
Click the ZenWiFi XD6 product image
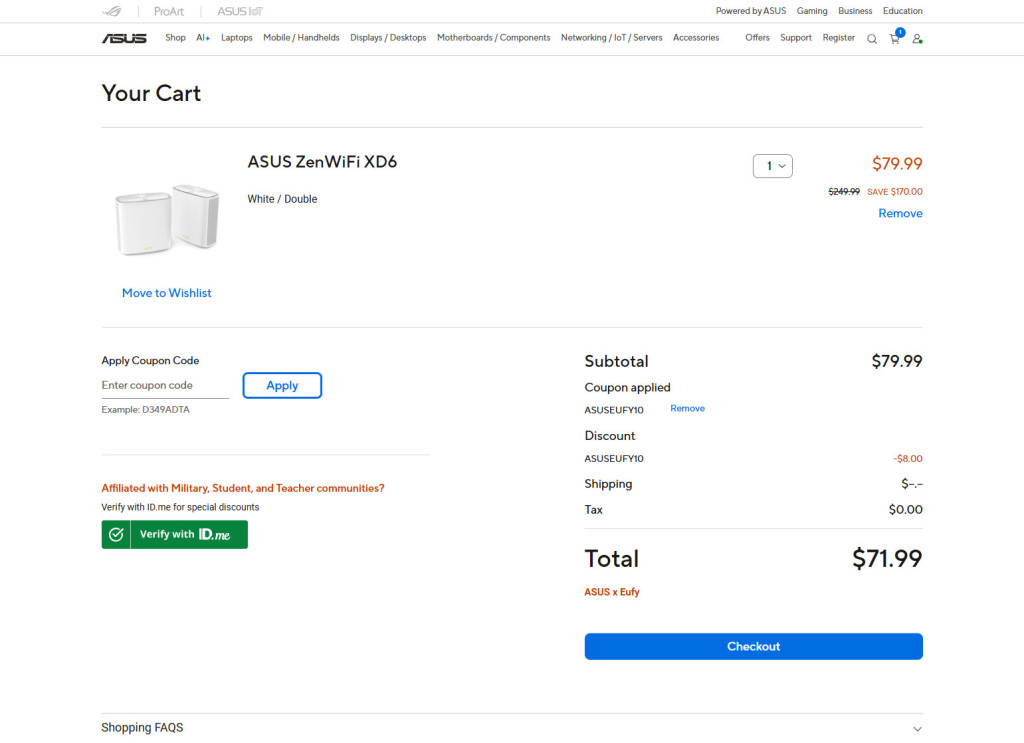(x=167, y=219)
